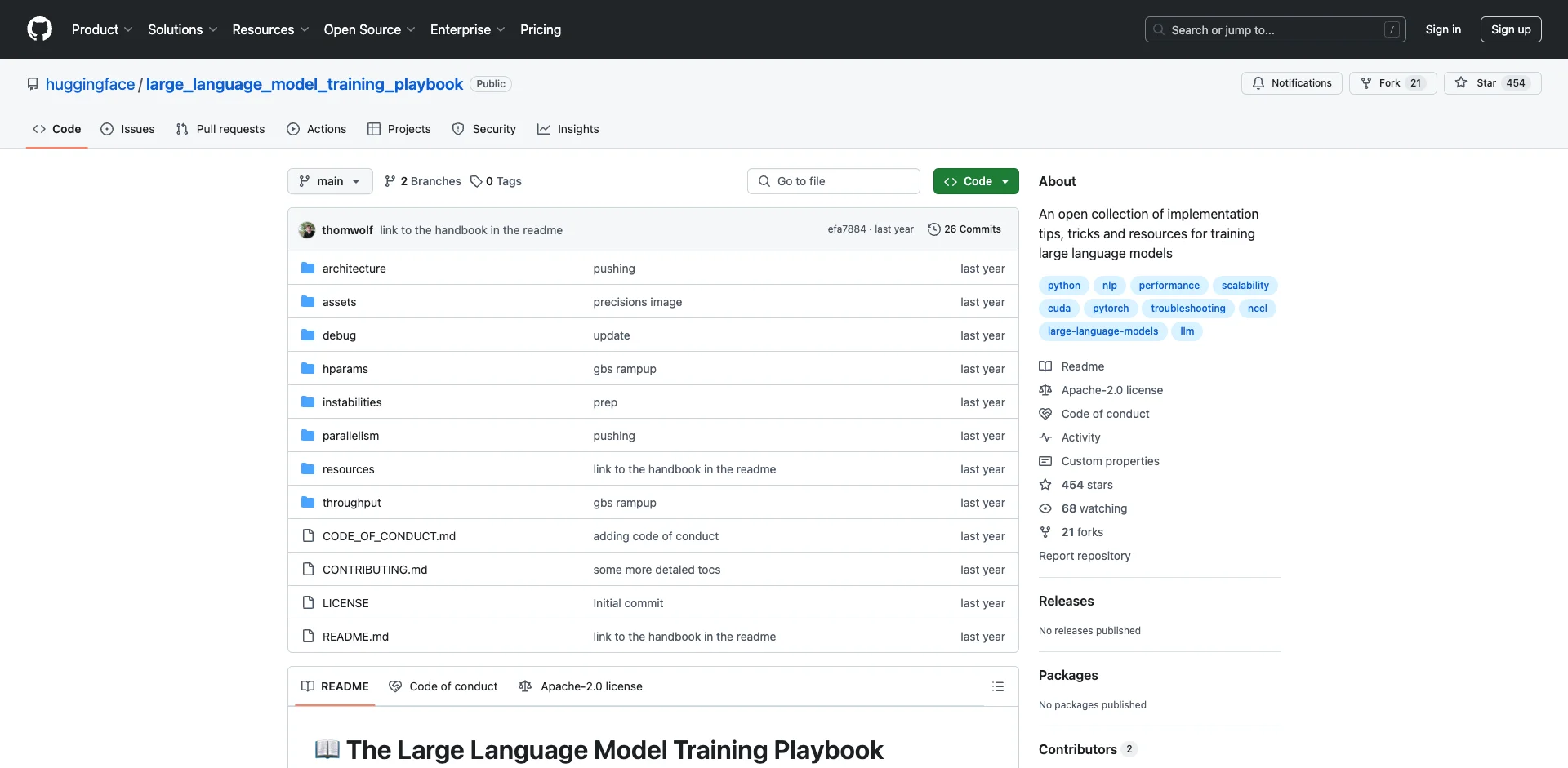This screenshot has height=768, width=1568.
Task: Click the book icon next to Readme in About
Action: [1045, 366]
